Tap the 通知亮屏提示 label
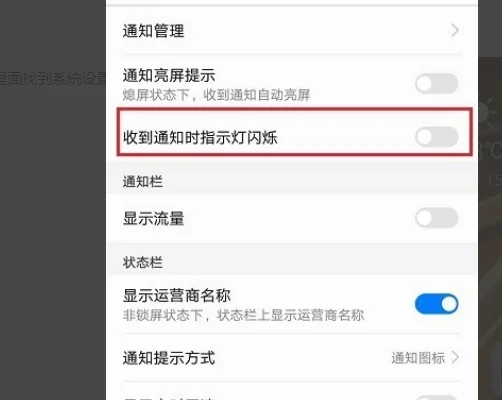The height and width of the screenshot is (400, 502). [x=169, y=76]
